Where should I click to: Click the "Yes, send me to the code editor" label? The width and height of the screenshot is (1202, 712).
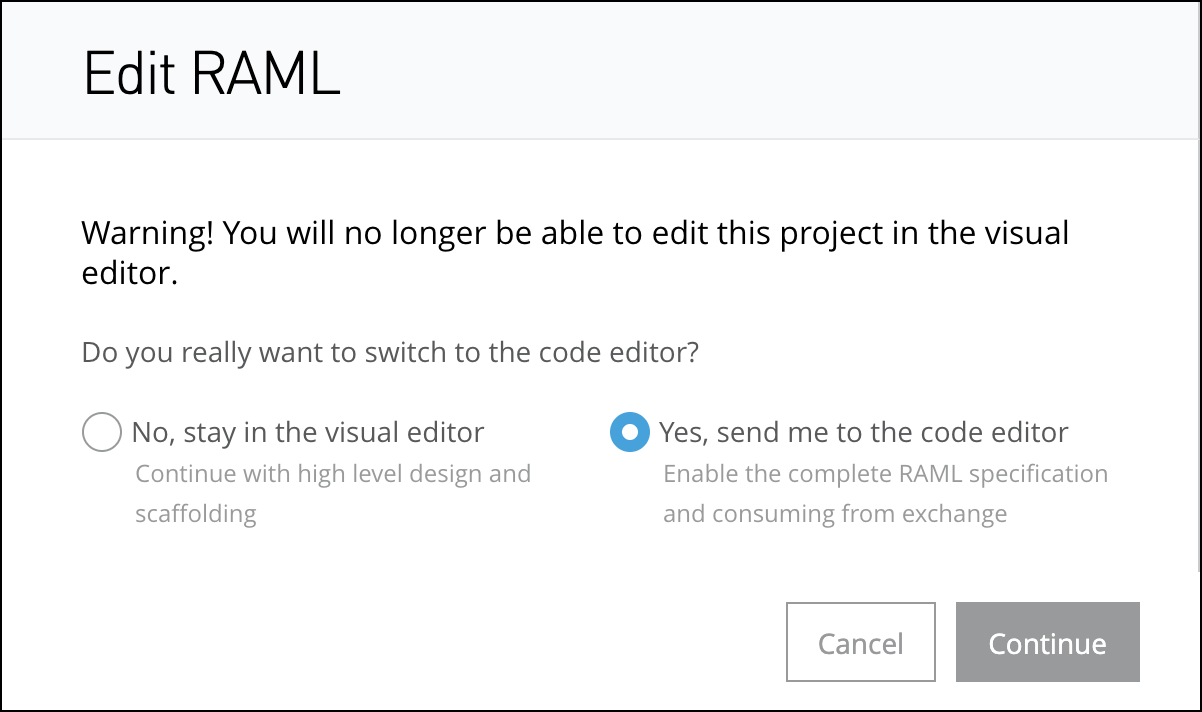(x=863, y=433)
